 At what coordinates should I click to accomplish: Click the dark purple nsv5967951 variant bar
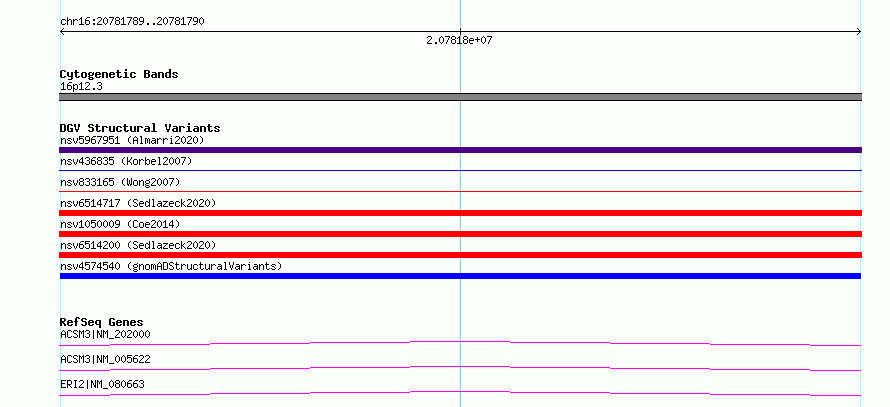coord(460,150)
